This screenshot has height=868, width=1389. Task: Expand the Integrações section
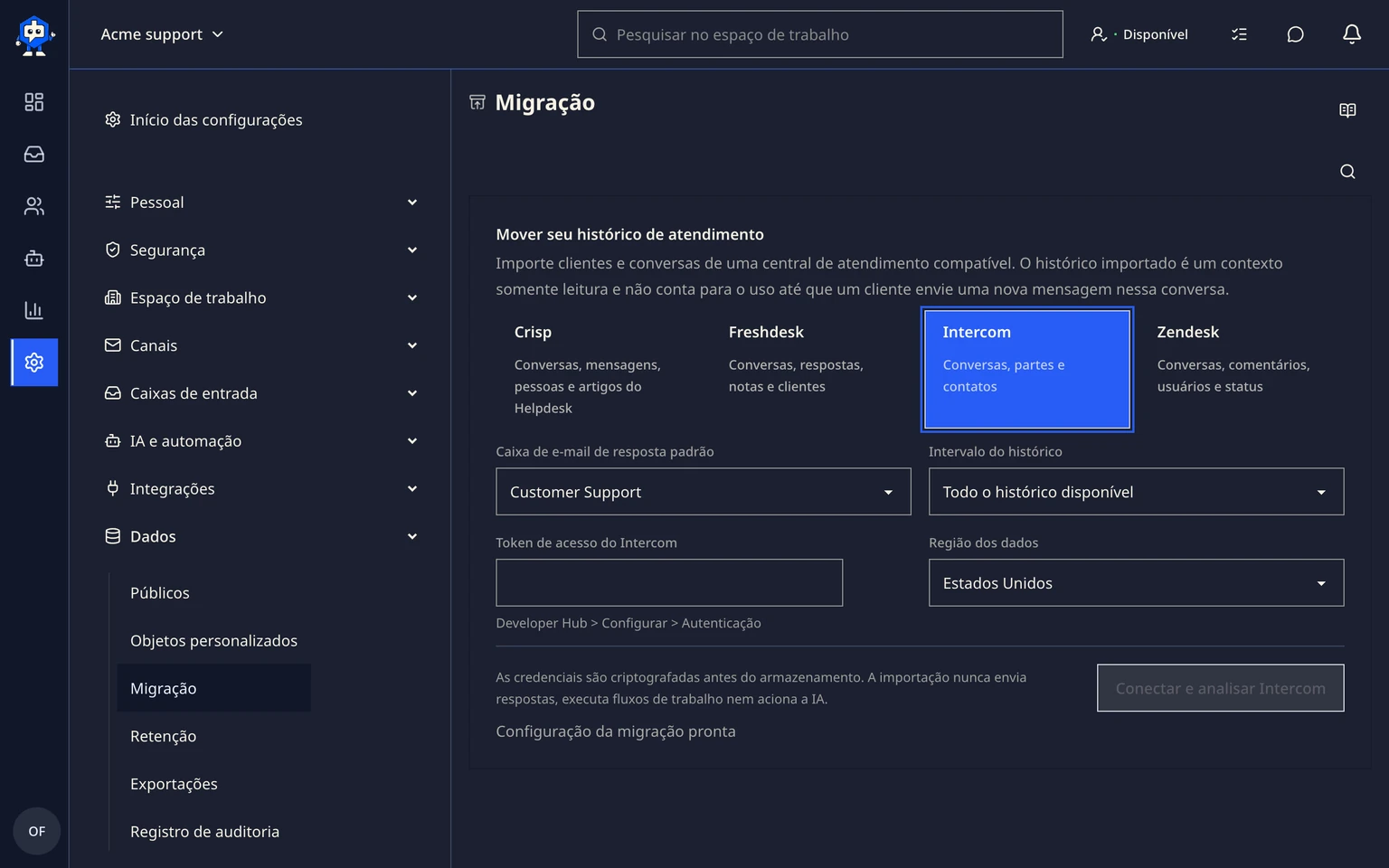pos(262,489)
